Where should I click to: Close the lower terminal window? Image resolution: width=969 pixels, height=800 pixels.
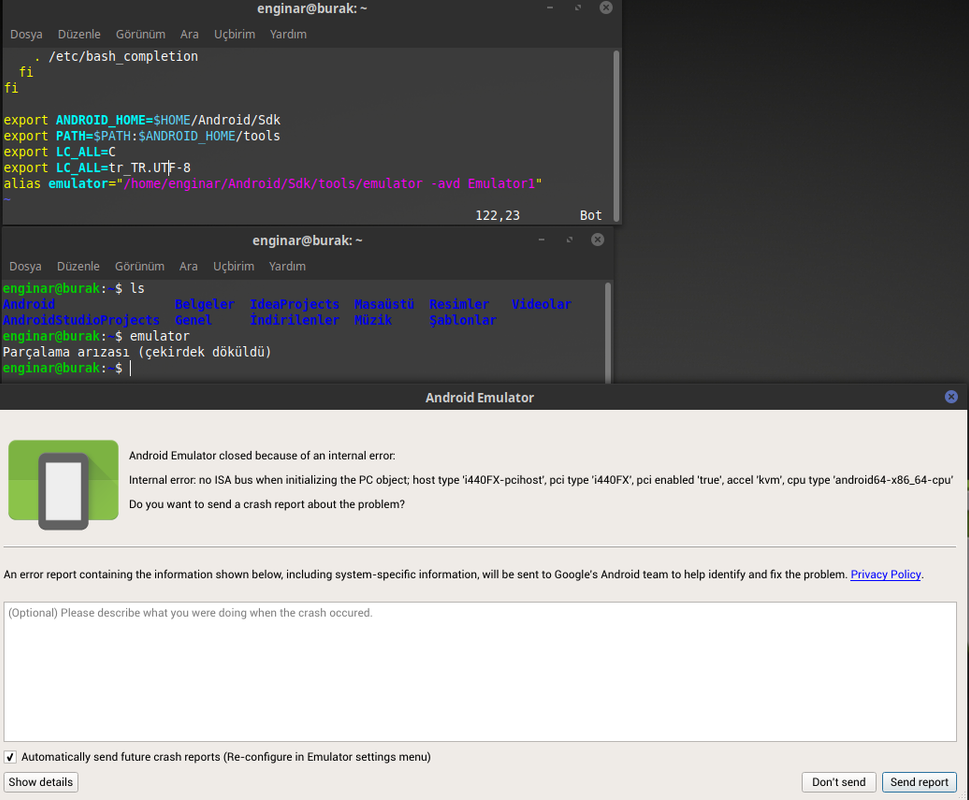click(598, 240)
